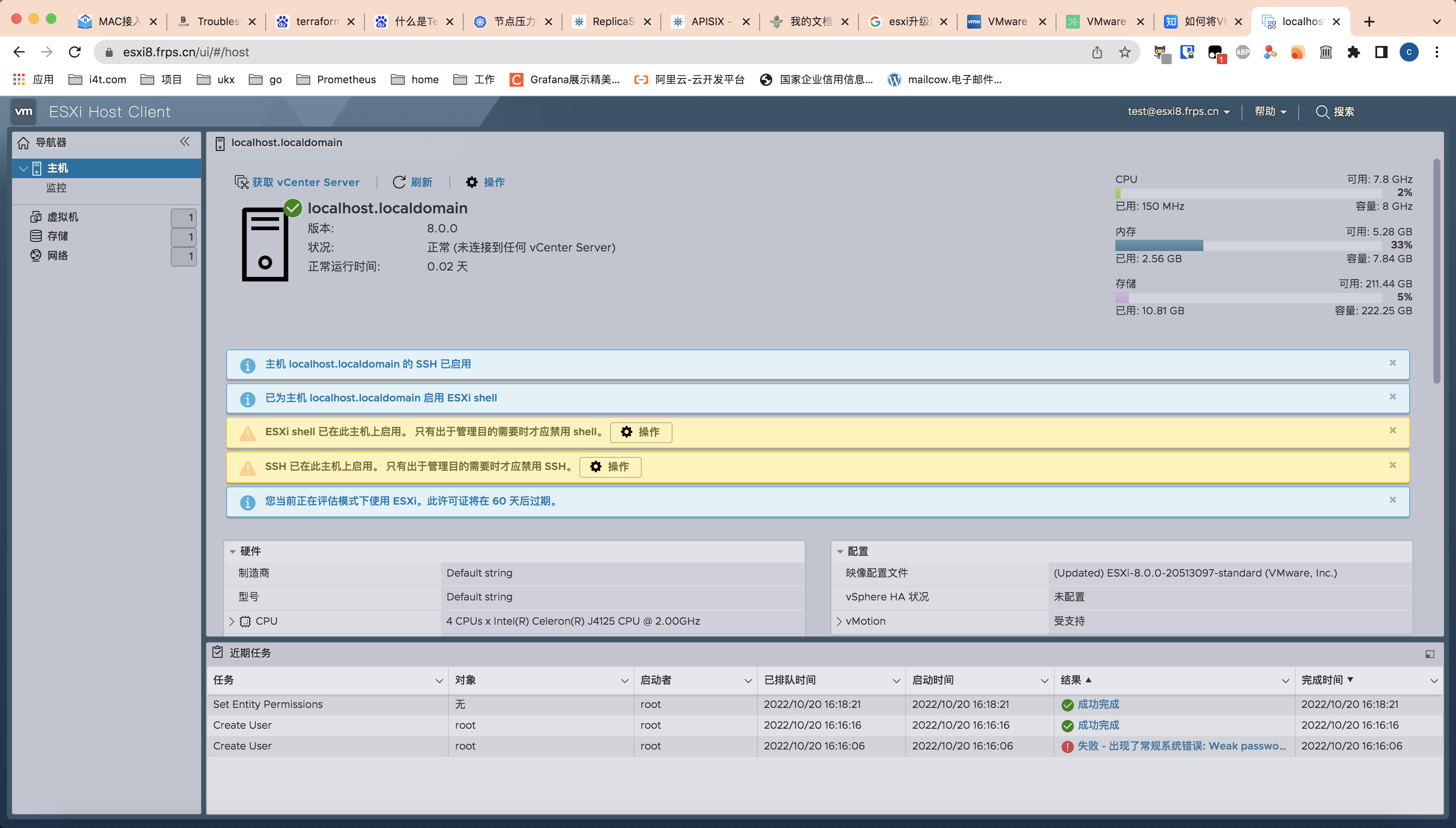Open 网络 networking in navigator

pos(57,255)
